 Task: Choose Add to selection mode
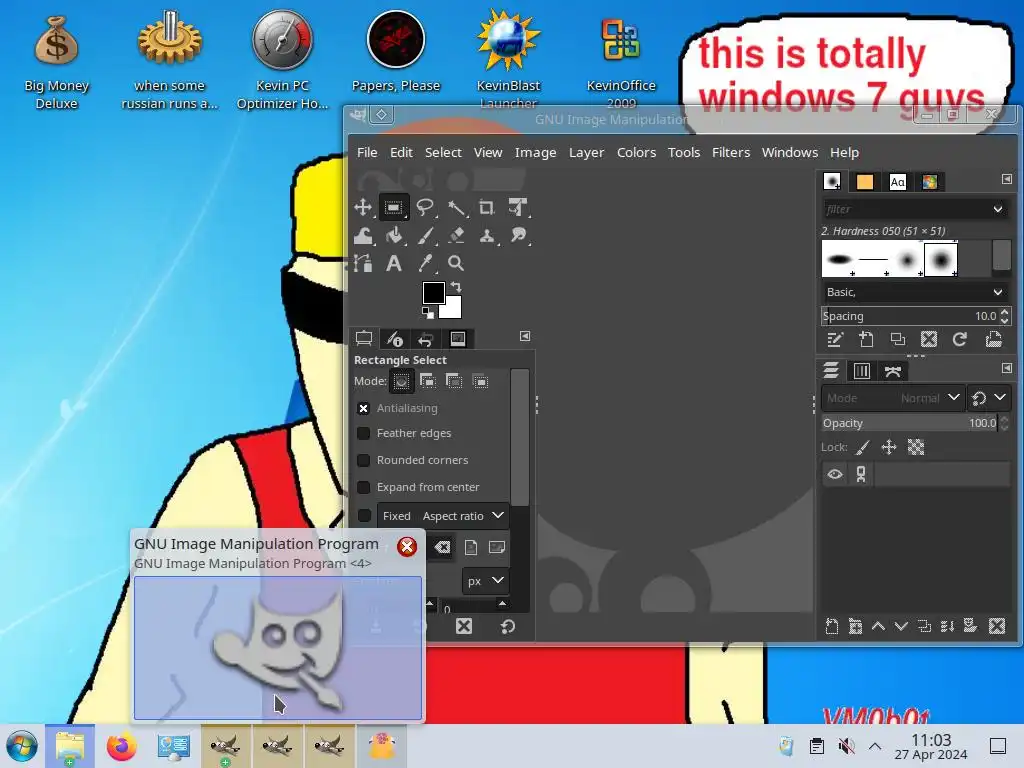coord(428,381)
